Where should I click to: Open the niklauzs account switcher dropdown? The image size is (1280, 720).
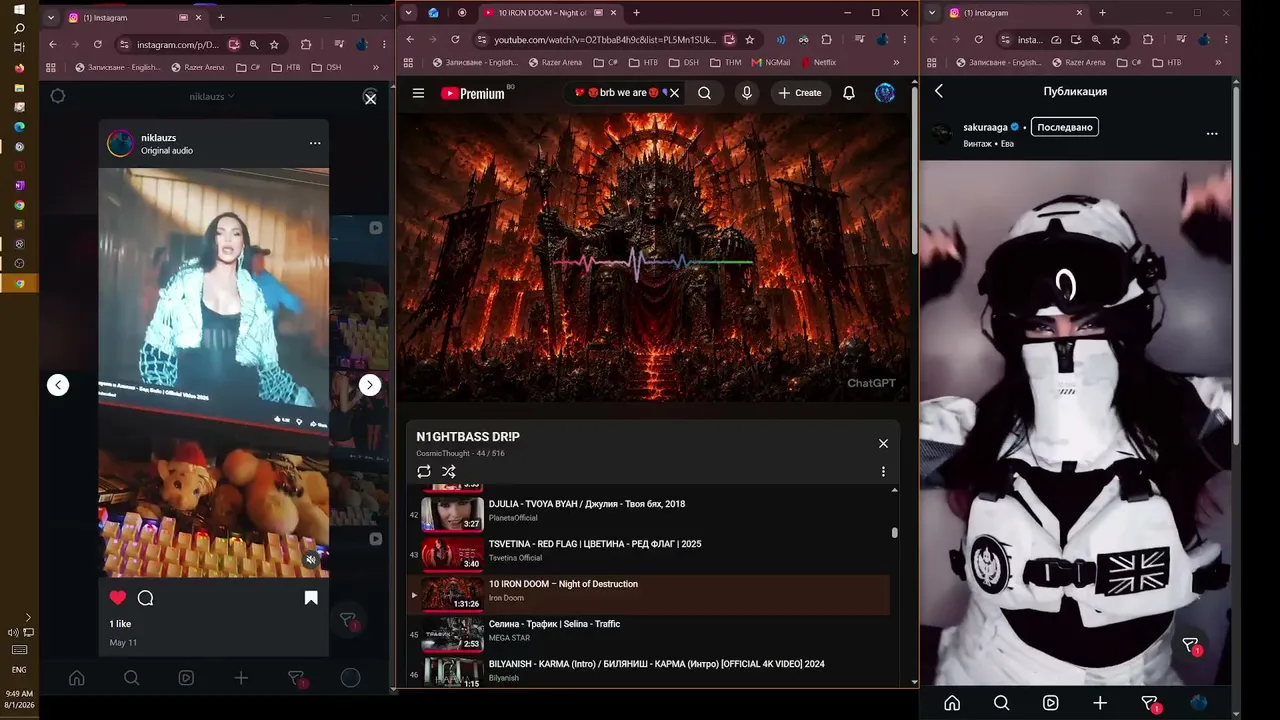click(x=212, y=97)
